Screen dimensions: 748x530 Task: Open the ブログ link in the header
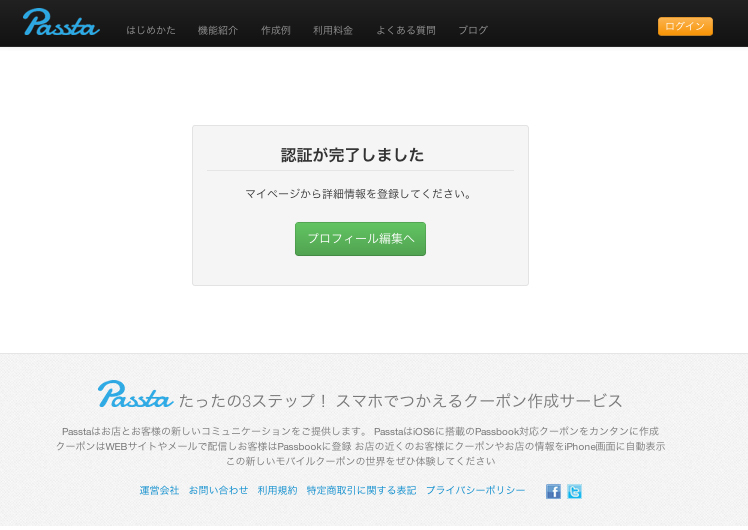click(473, 30)
